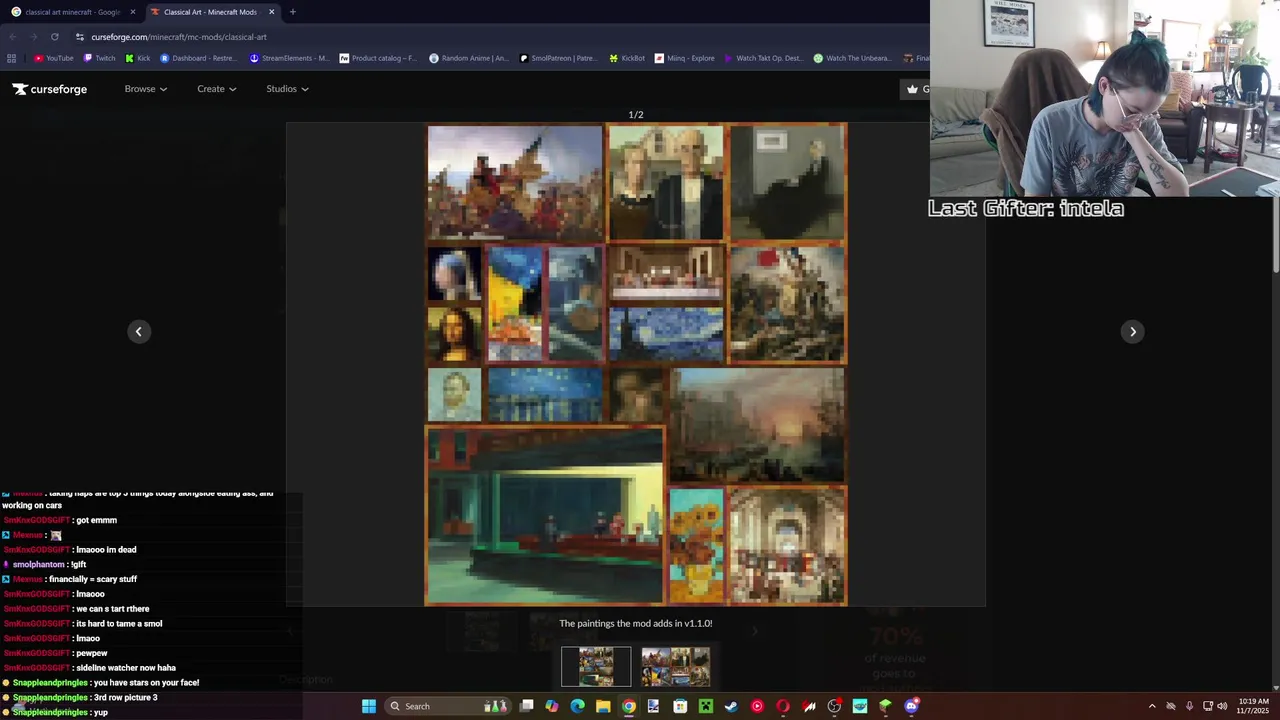Open the Twitch bookmark
1280x720 pixels.
[x=99, y=58]
